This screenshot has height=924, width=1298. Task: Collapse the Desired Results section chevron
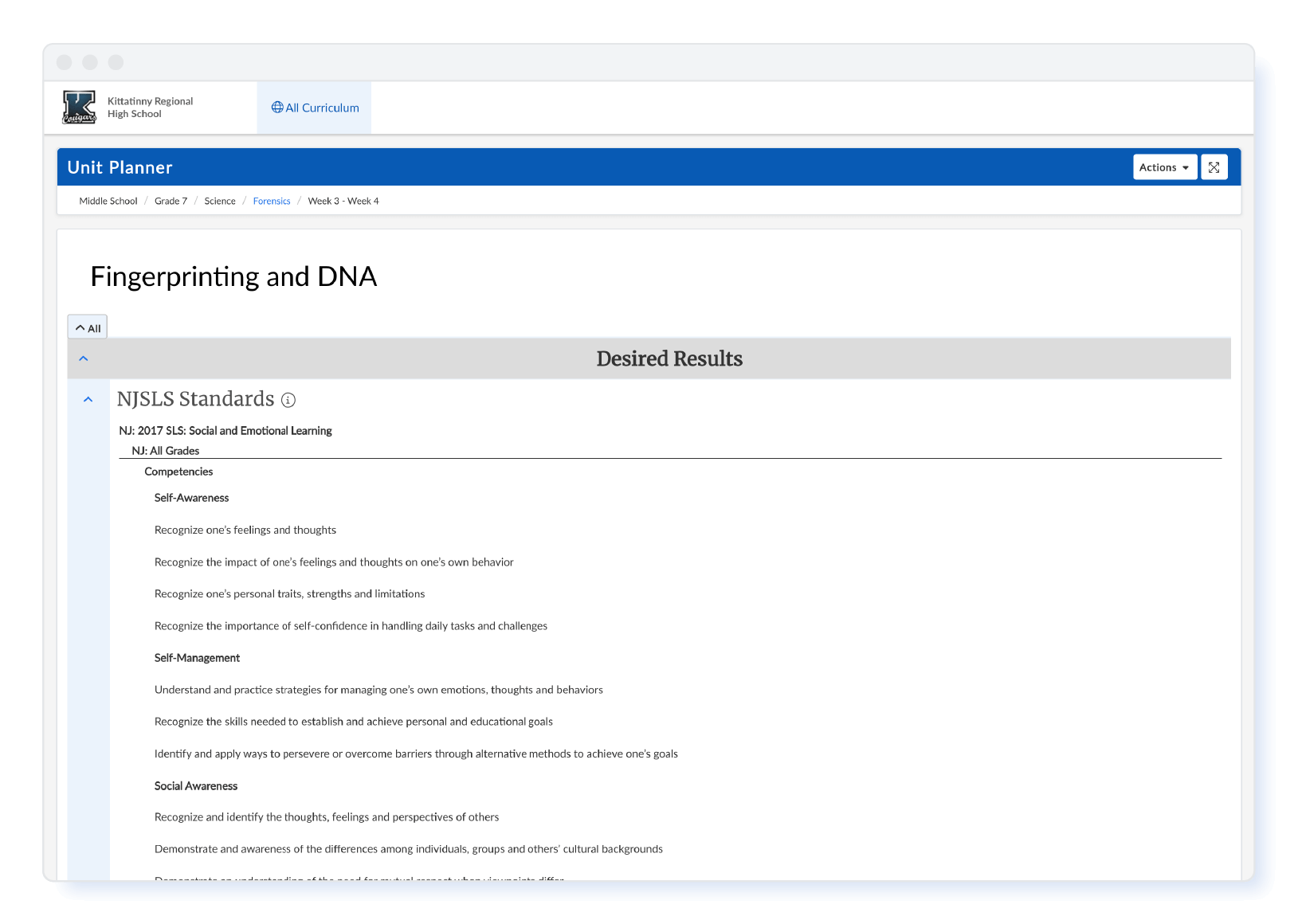pyautogui.click(x=84, y=358)
